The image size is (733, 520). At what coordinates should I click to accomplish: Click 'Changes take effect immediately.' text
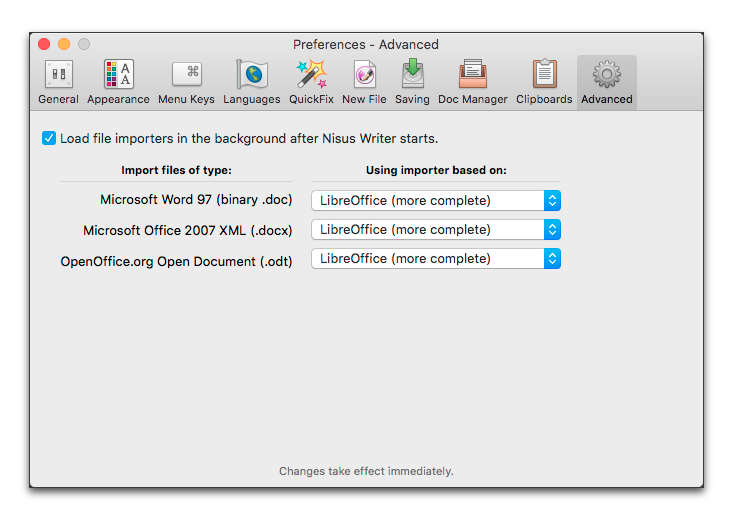point(366,471)
